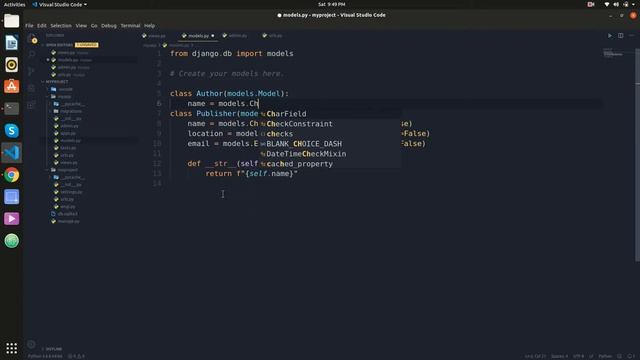Open Ubuntu Software from the dock
Viewport: 640px width, 360px height.
point(11,87)
